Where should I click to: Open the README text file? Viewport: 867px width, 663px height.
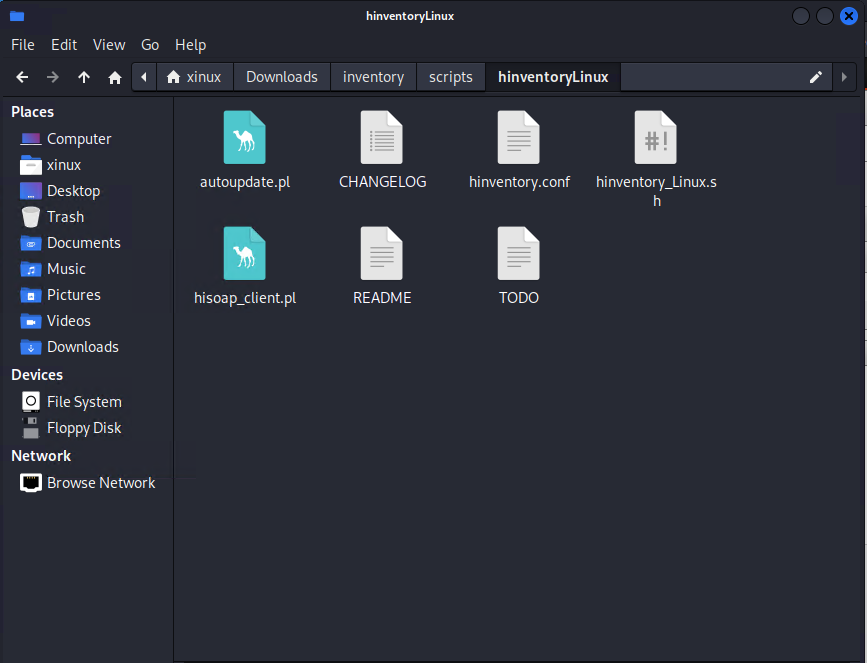tap(382, 254)
